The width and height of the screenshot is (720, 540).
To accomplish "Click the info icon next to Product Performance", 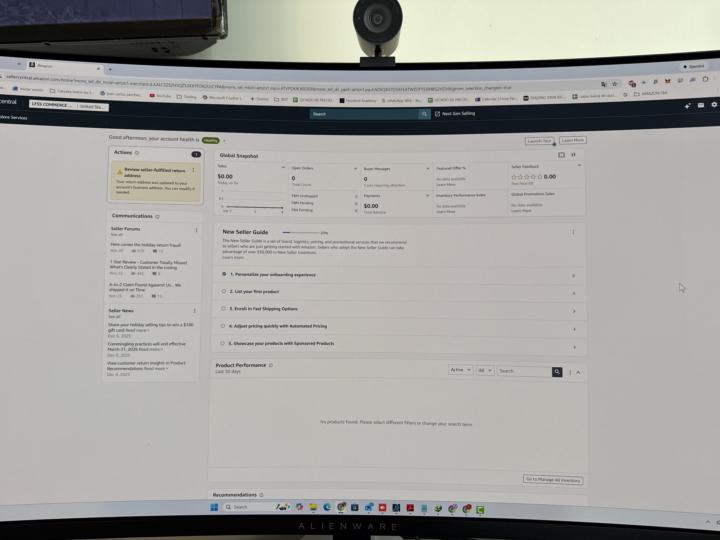I will pos(271,366).
